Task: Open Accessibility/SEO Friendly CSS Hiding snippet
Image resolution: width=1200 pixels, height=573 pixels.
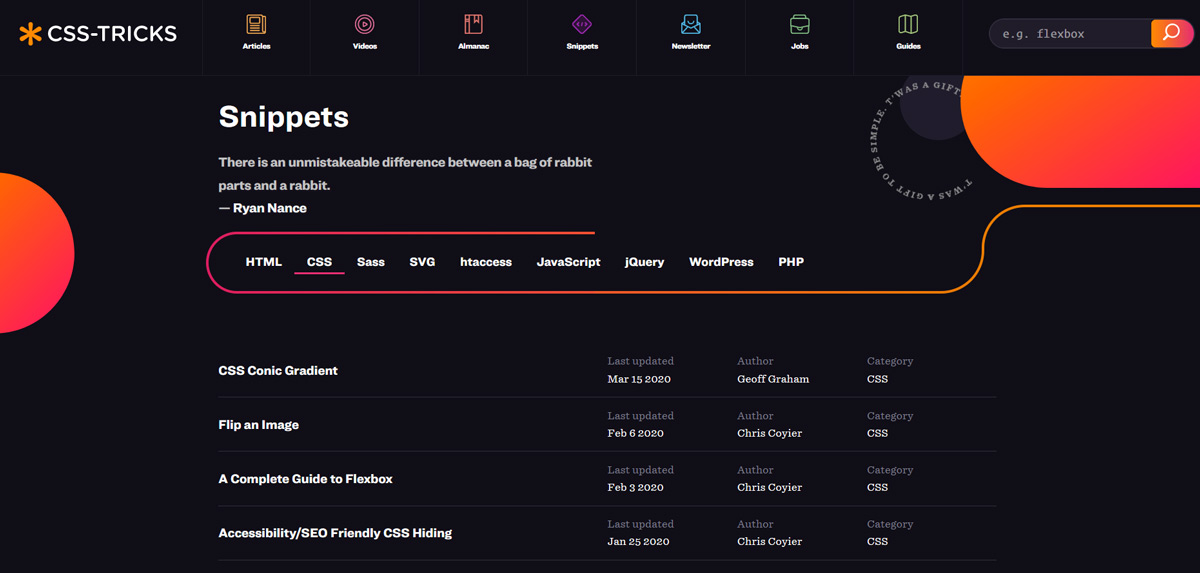Action: click(x=335, y=533)
